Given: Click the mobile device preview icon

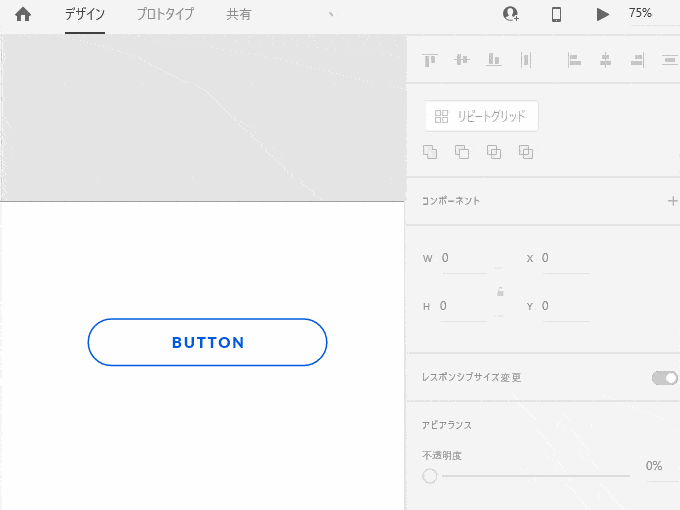Looking at the screenshot, I should click(x=557, y=14).
